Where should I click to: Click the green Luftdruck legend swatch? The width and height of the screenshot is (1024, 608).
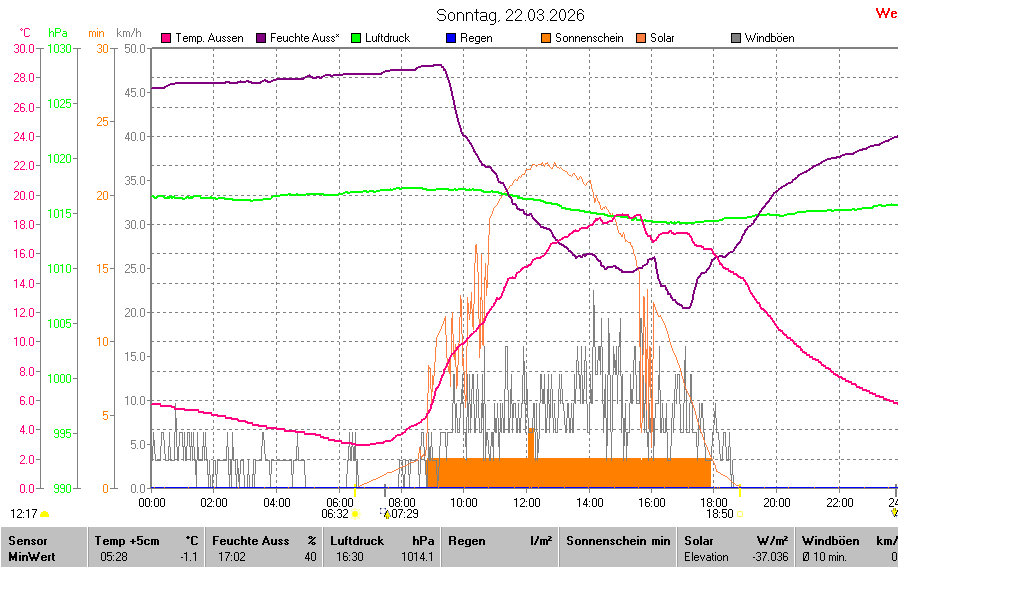coord(357,38)
